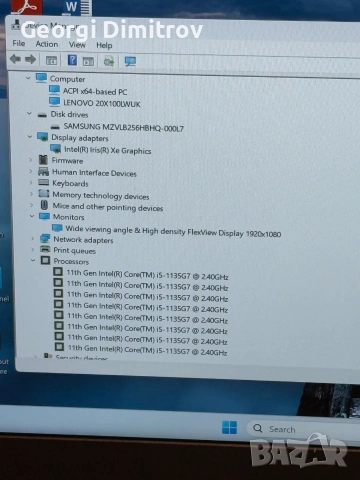Click the show/hide console tree icon
360x480 pixels.
(x=51, y=60)
